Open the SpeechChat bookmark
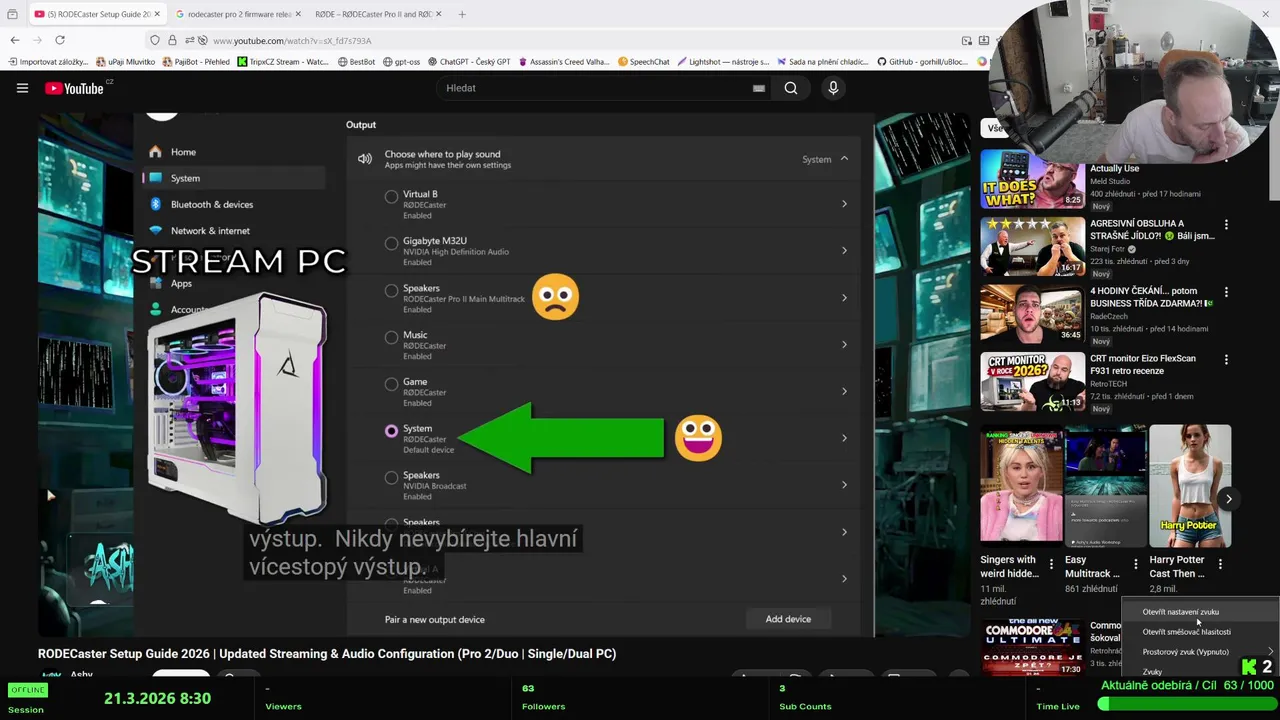 (x=643, y=62)
